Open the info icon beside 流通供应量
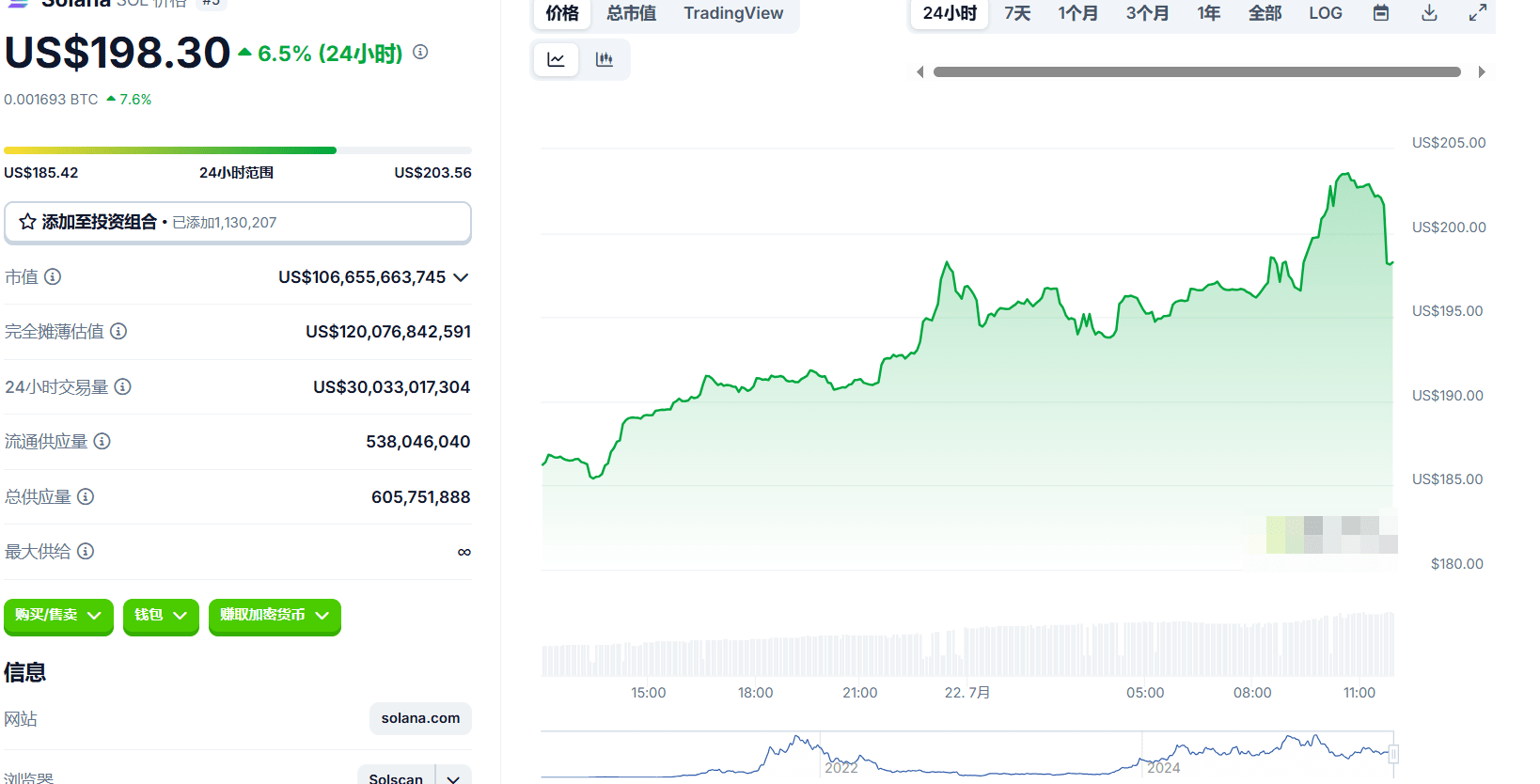The height and width of the screenshot is (784, 1540). pos(102,441)
